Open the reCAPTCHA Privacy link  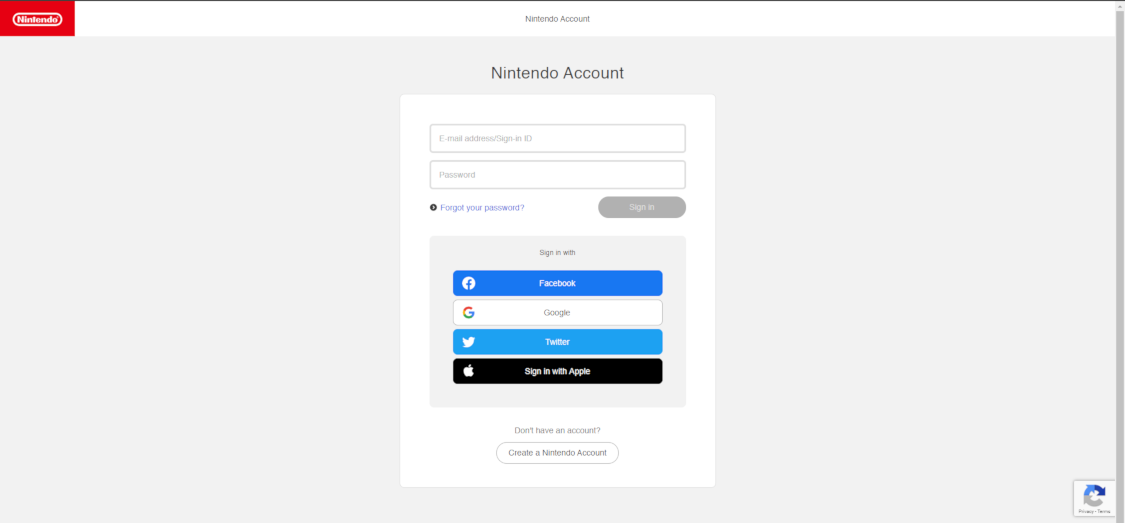pyautogui.click(x=1086, y=512)
